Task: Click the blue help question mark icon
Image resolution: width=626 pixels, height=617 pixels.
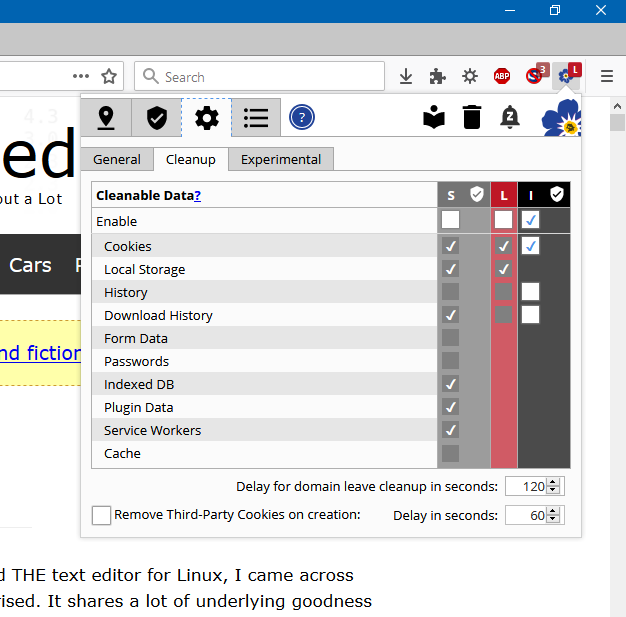Action: tap(302, 118)
